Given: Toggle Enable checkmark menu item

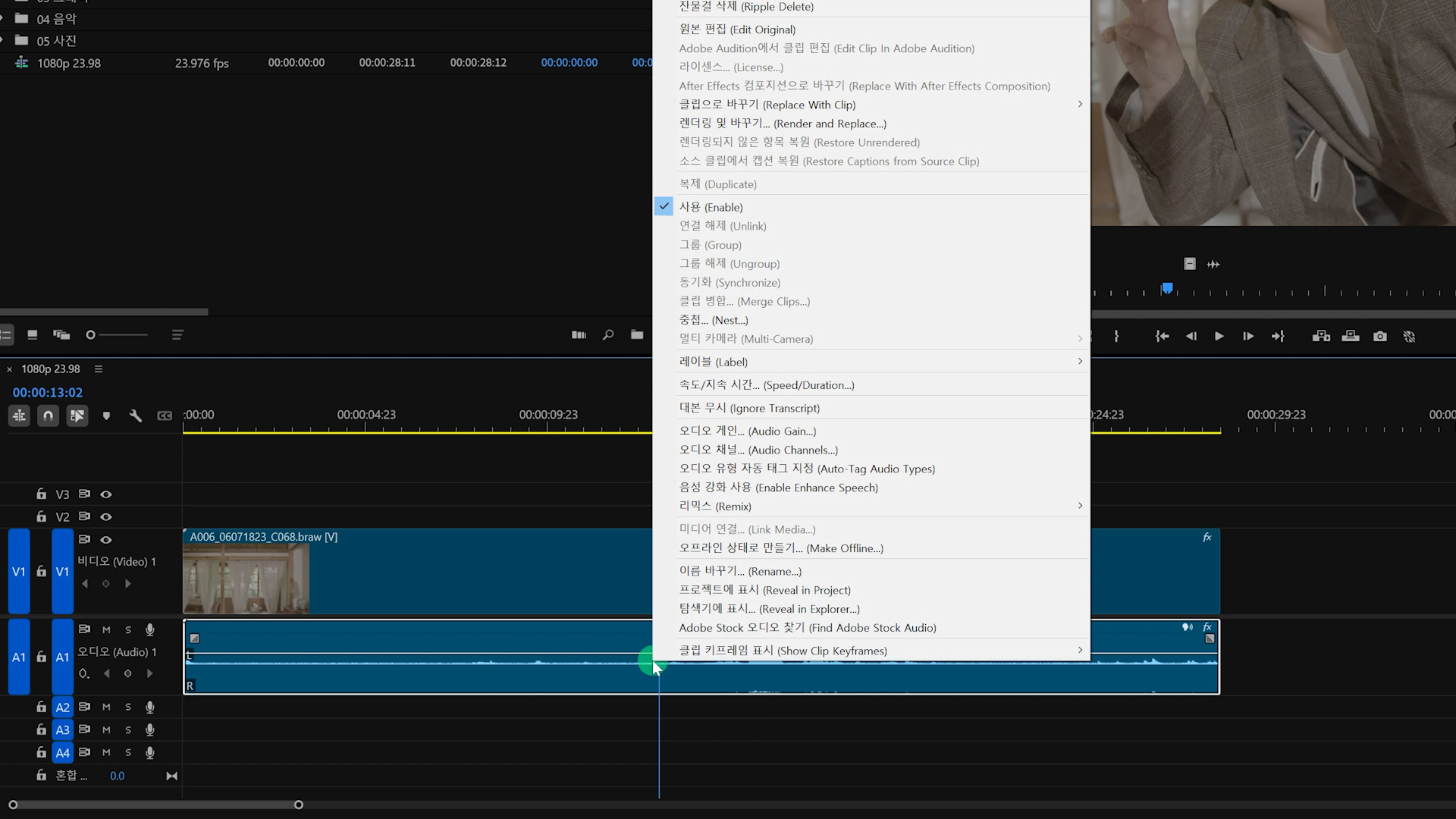Looking at the screenshot, I should click(871, 207).
